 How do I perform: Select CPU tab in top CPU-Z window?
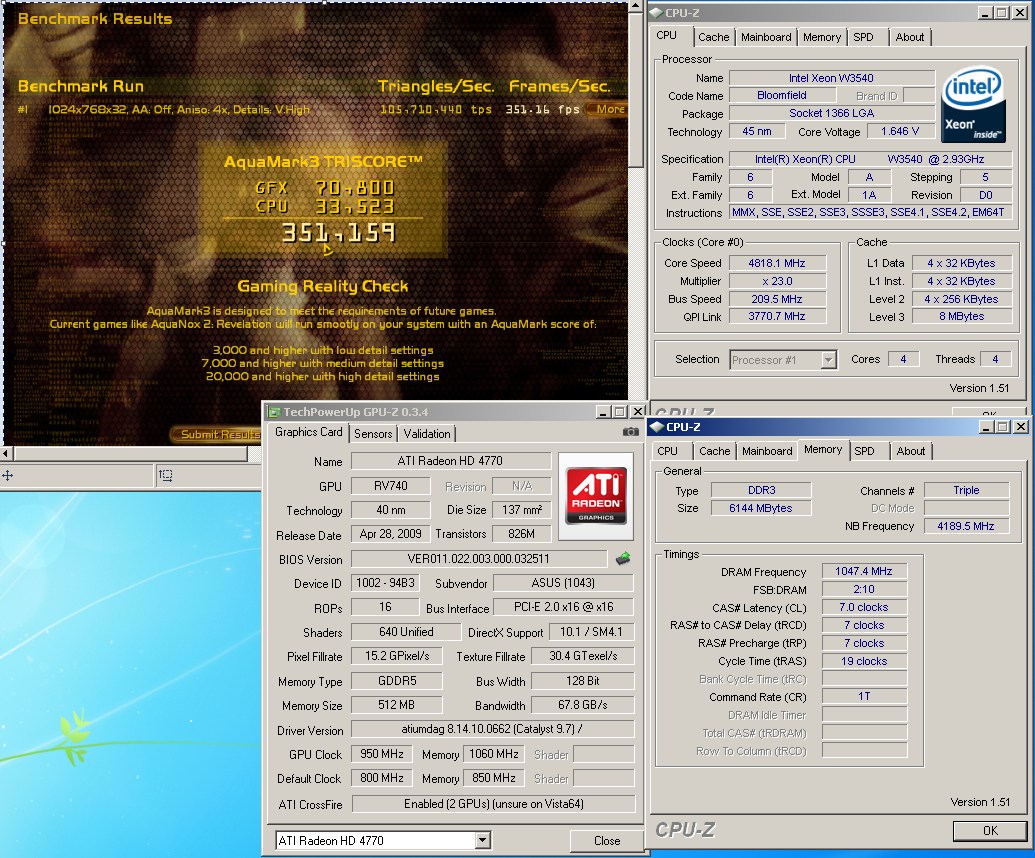tap(667, 36)
